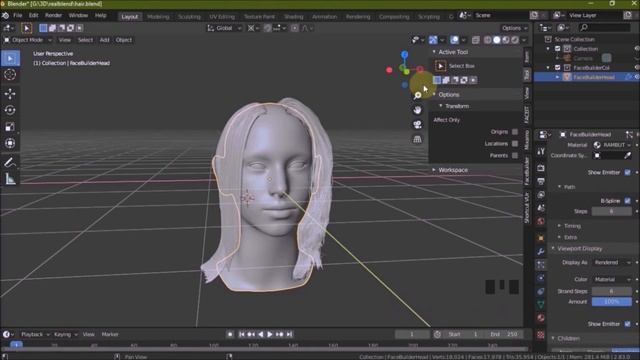Select the Scale tool
640x360 pixels.
pyautogui.click(x=10, y=127)
